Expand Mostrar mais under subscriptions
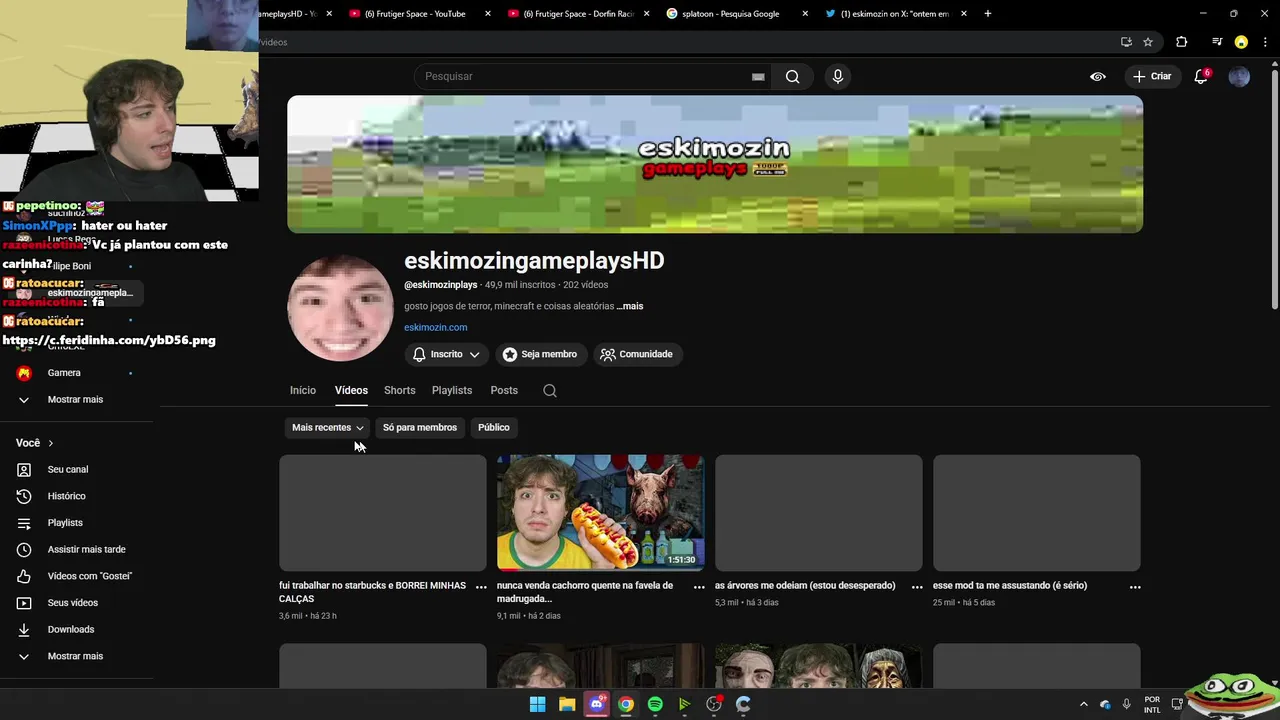Image resolution: width=1280 pixels, height=720 pixels. [x=76, y=399]
